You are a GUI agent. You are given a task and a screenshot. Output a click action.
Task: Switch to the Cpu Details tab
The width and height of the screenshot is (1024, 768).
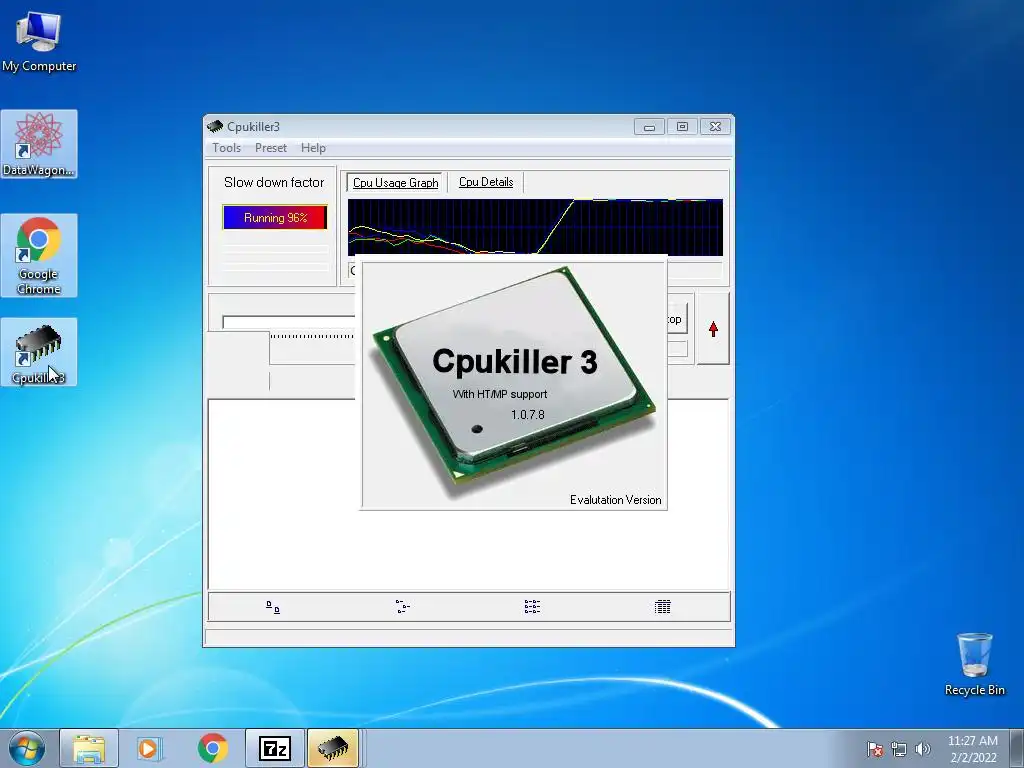486,182
